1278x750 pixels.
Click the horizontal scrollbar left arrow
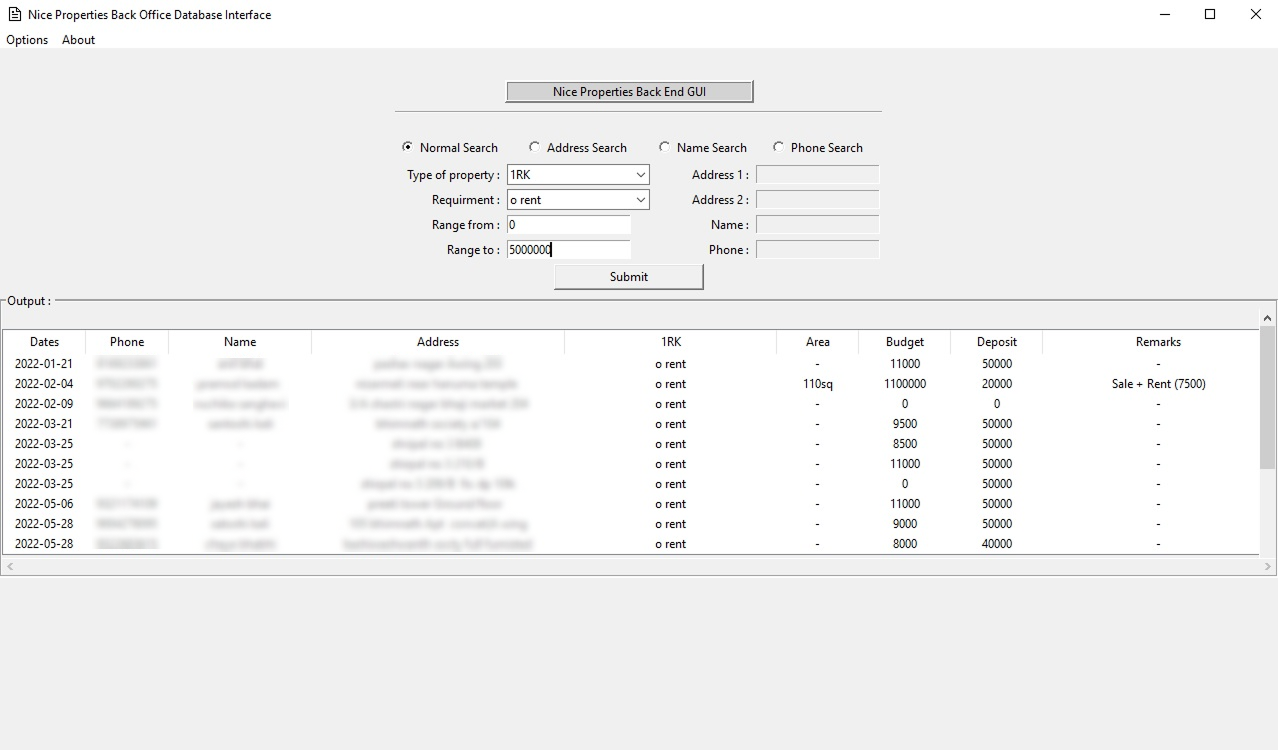coord(10,566)
